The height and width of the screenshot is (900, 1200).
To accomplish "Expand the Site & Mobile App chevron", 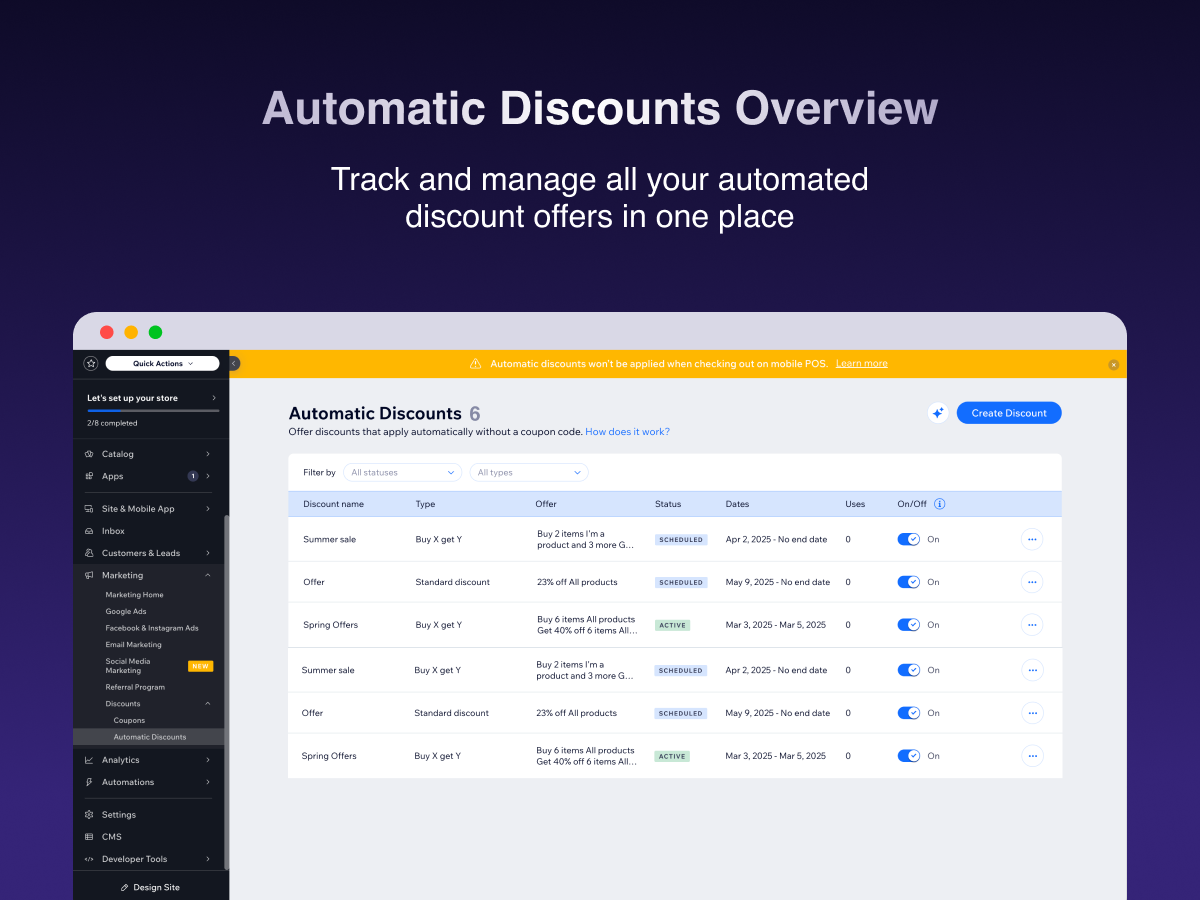I will [x=208, y=509].
